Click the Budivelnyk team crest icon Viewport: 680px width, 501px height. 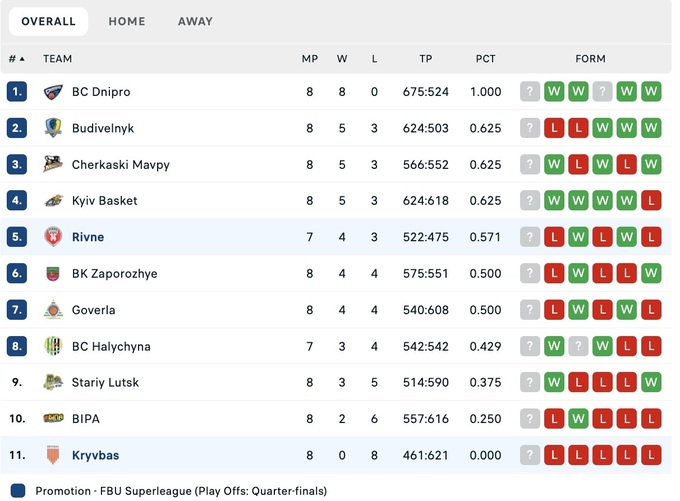click(x=53, y=128)
